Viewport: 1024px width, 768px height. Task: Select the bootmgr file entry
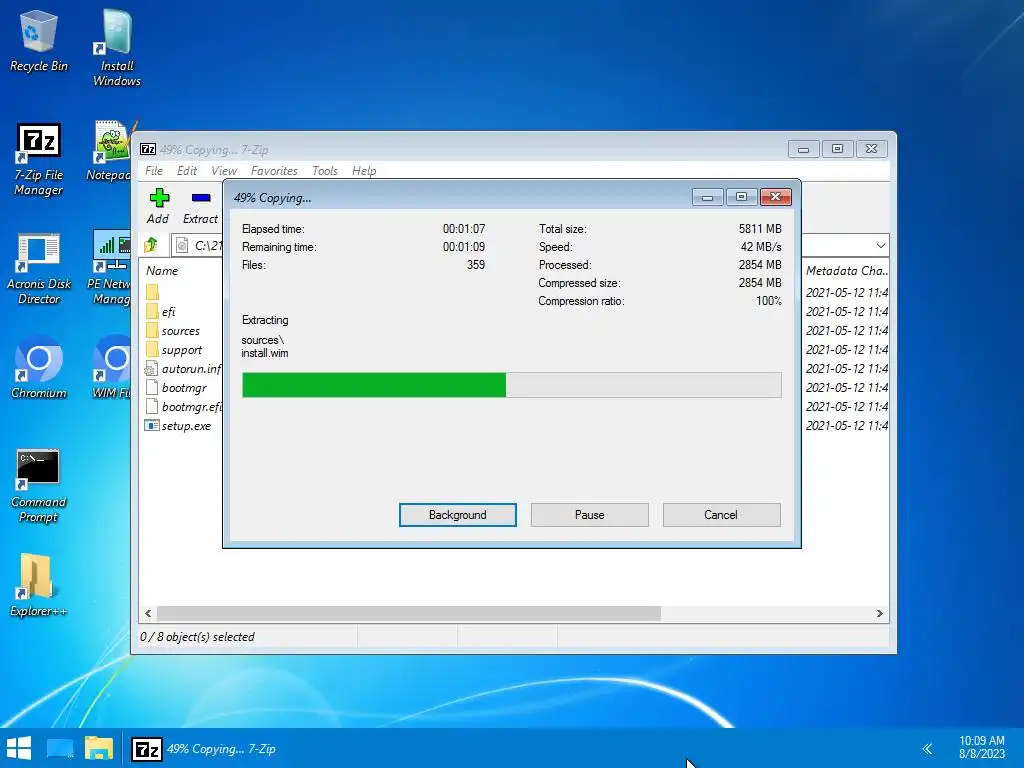coord(176,387)
